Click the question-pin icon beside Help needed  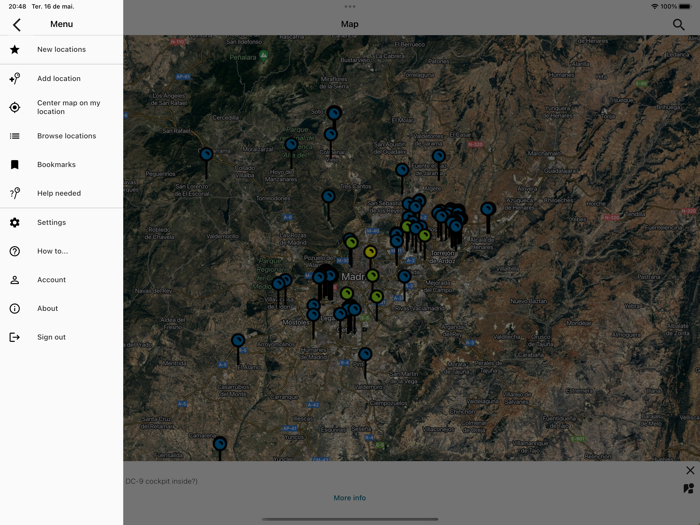point(15,193)
